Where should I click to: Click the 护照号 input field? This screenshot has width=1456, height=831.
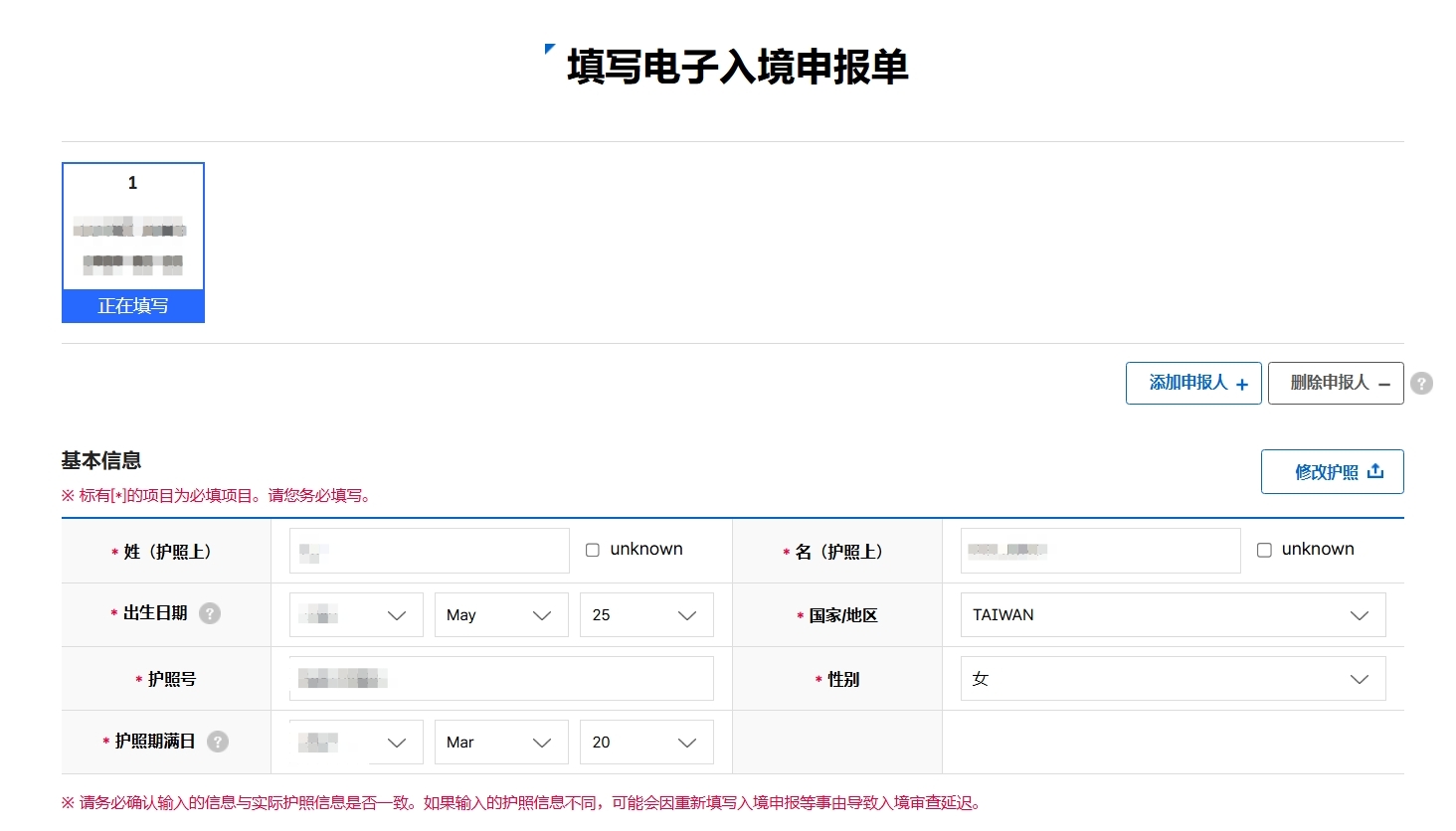(x=501, y=679)
